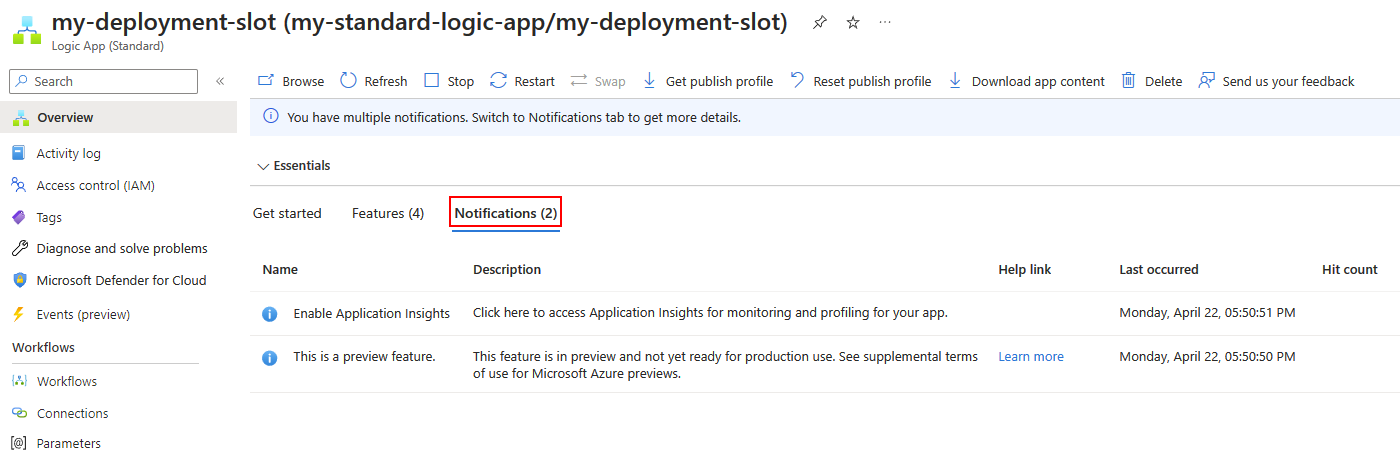Restart the deployment slot
This screenshot has width=1400, height=460.
tap(522, 81)
